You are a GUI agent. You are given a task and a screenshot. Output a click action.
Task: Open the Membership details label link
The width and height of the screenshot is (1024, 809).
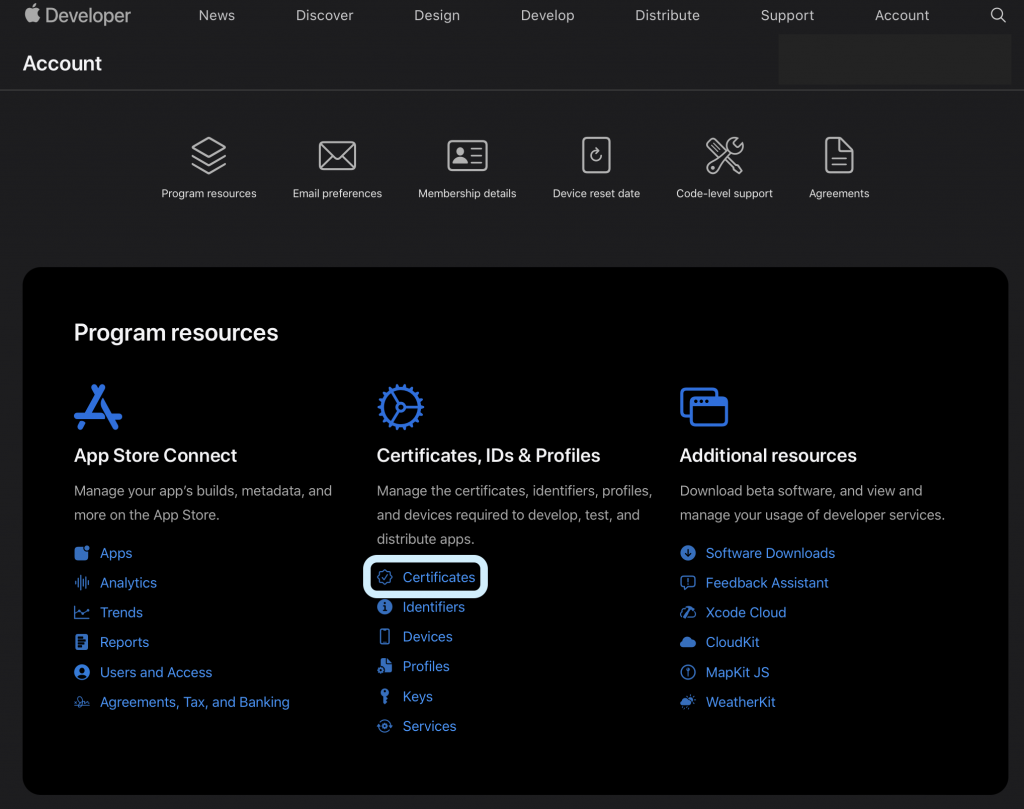[x=467, y=193]
